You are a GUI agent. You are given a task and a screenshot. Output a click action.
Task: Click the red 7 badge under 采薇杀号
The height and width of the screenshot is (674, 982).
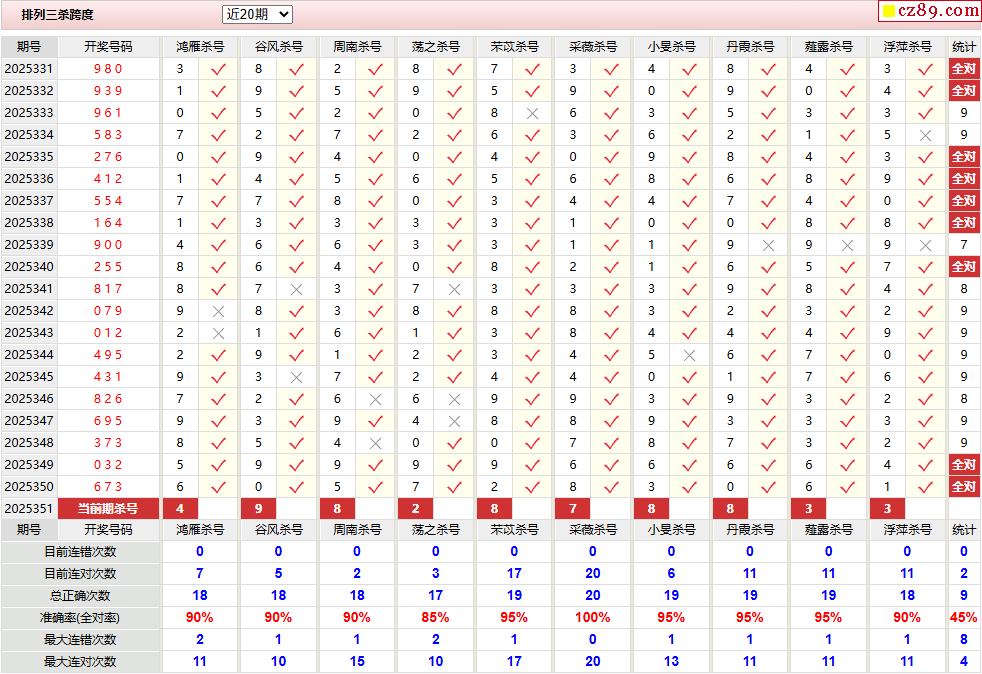(x=573, y=509)
